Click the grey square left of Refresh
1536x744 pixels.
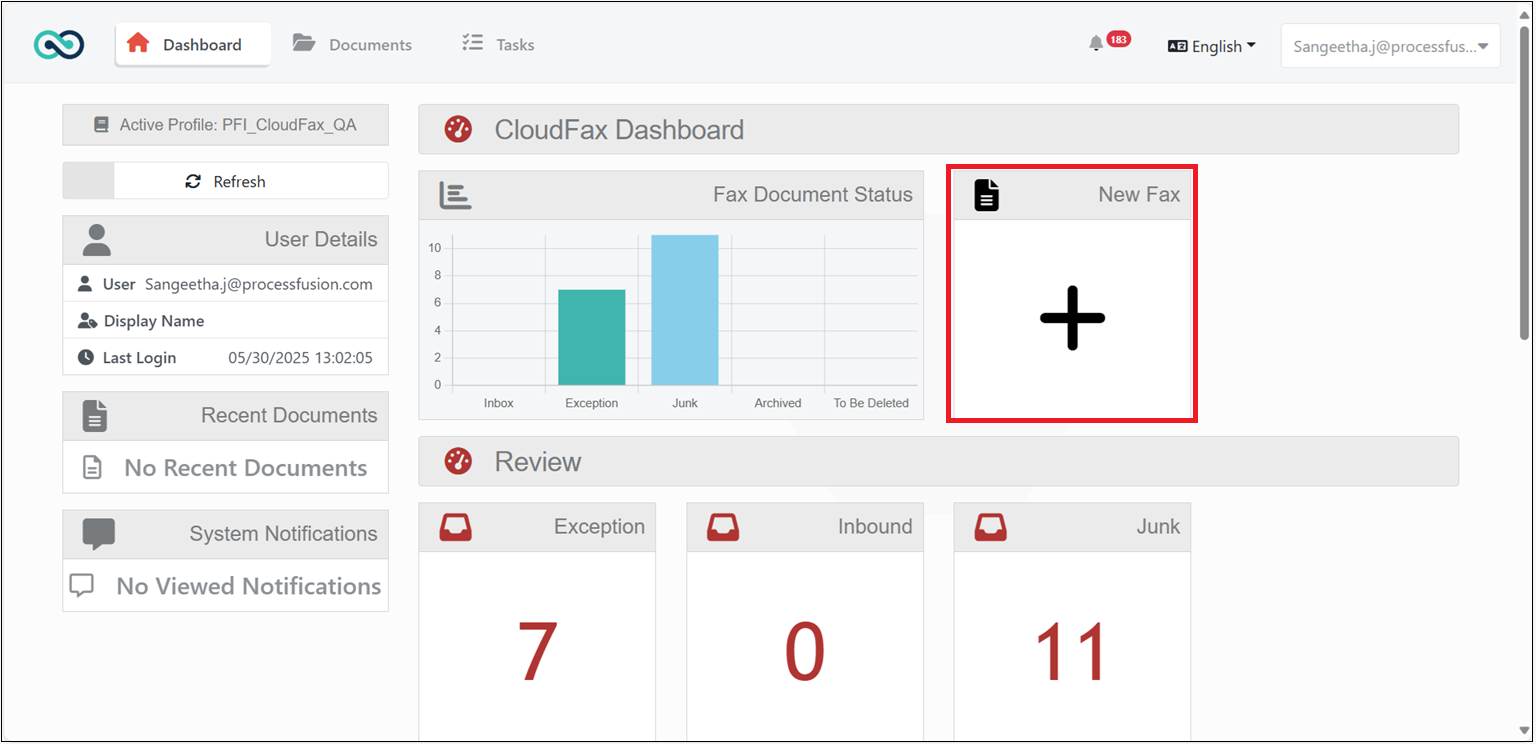(x=89, y=181)
